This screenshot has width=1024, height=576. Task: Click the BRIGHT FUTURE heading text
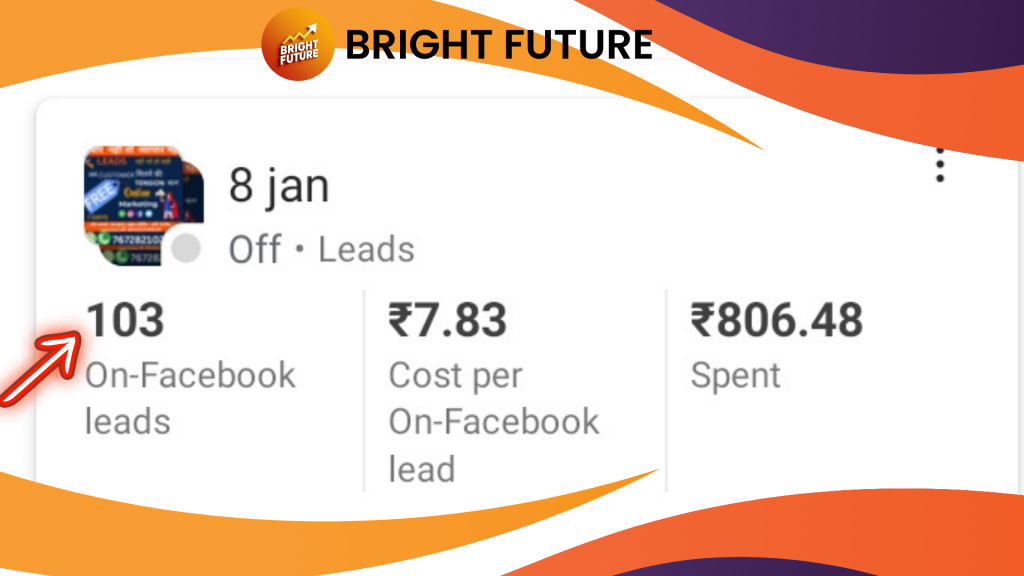pyautogui.click(x=499, y=45)
